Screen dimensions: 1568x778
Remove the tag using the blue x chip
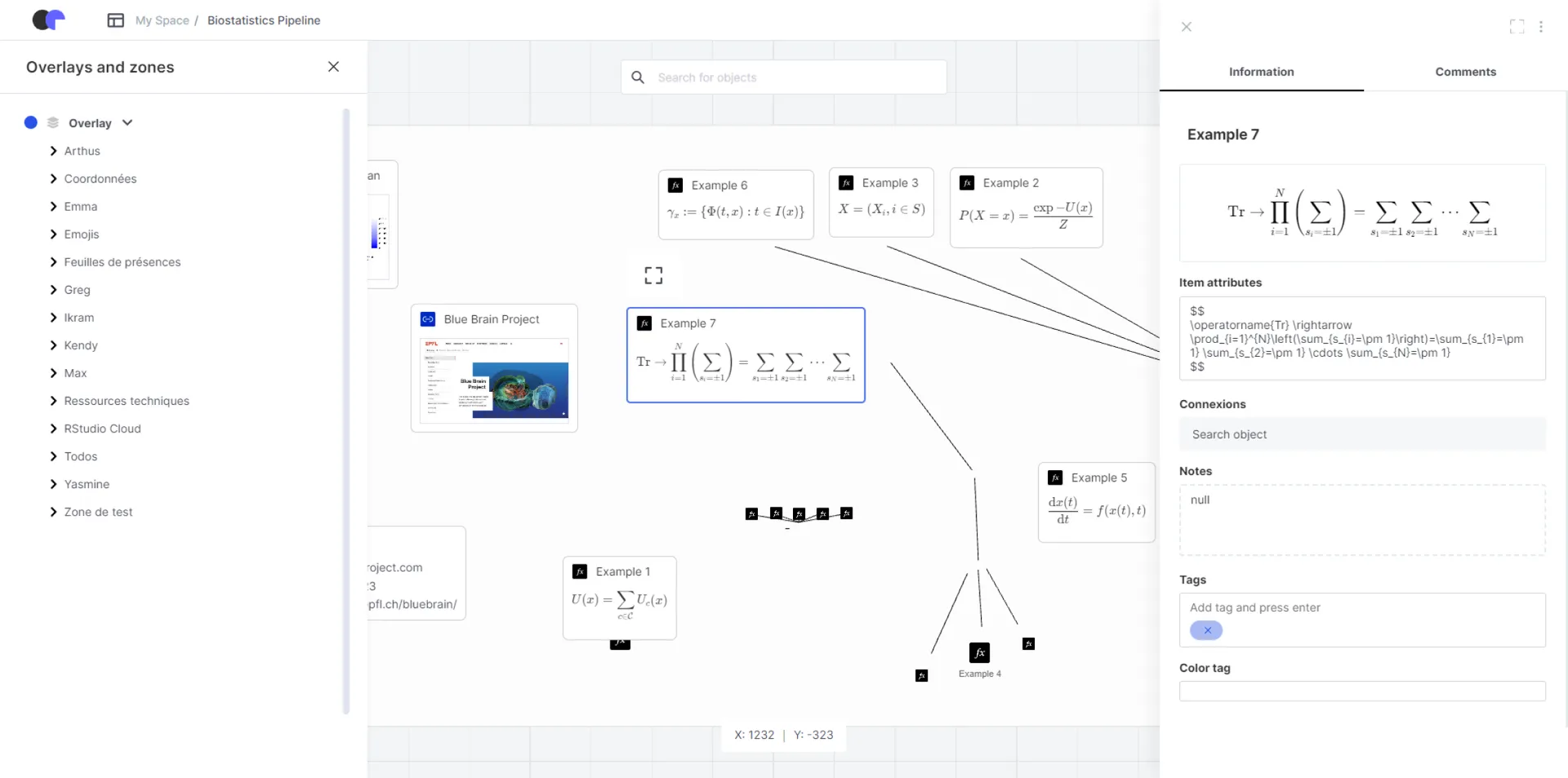pyautogui.click(x=1206, y=630)
